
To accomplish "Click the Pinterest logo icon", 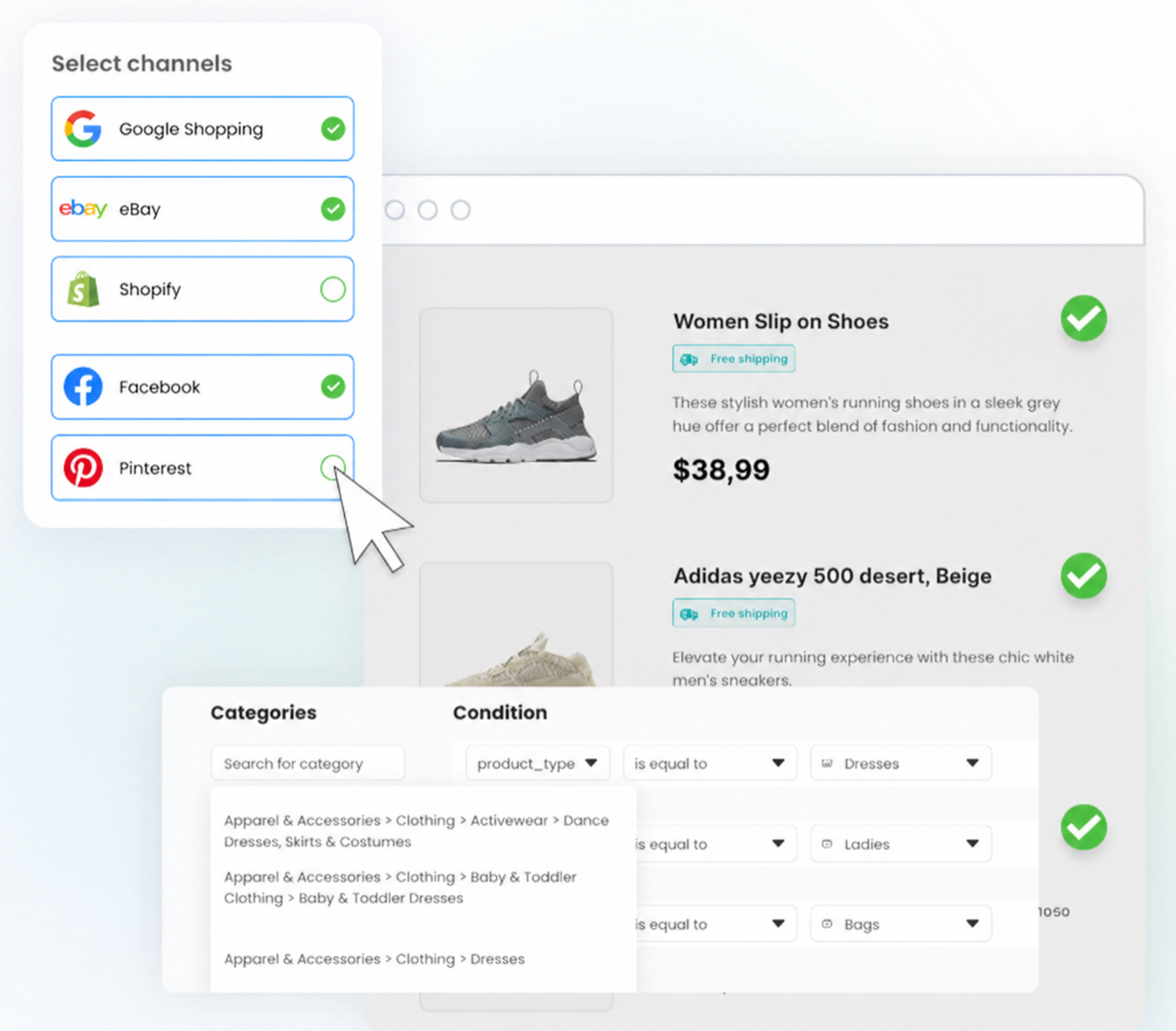I will tap(83, 468).
